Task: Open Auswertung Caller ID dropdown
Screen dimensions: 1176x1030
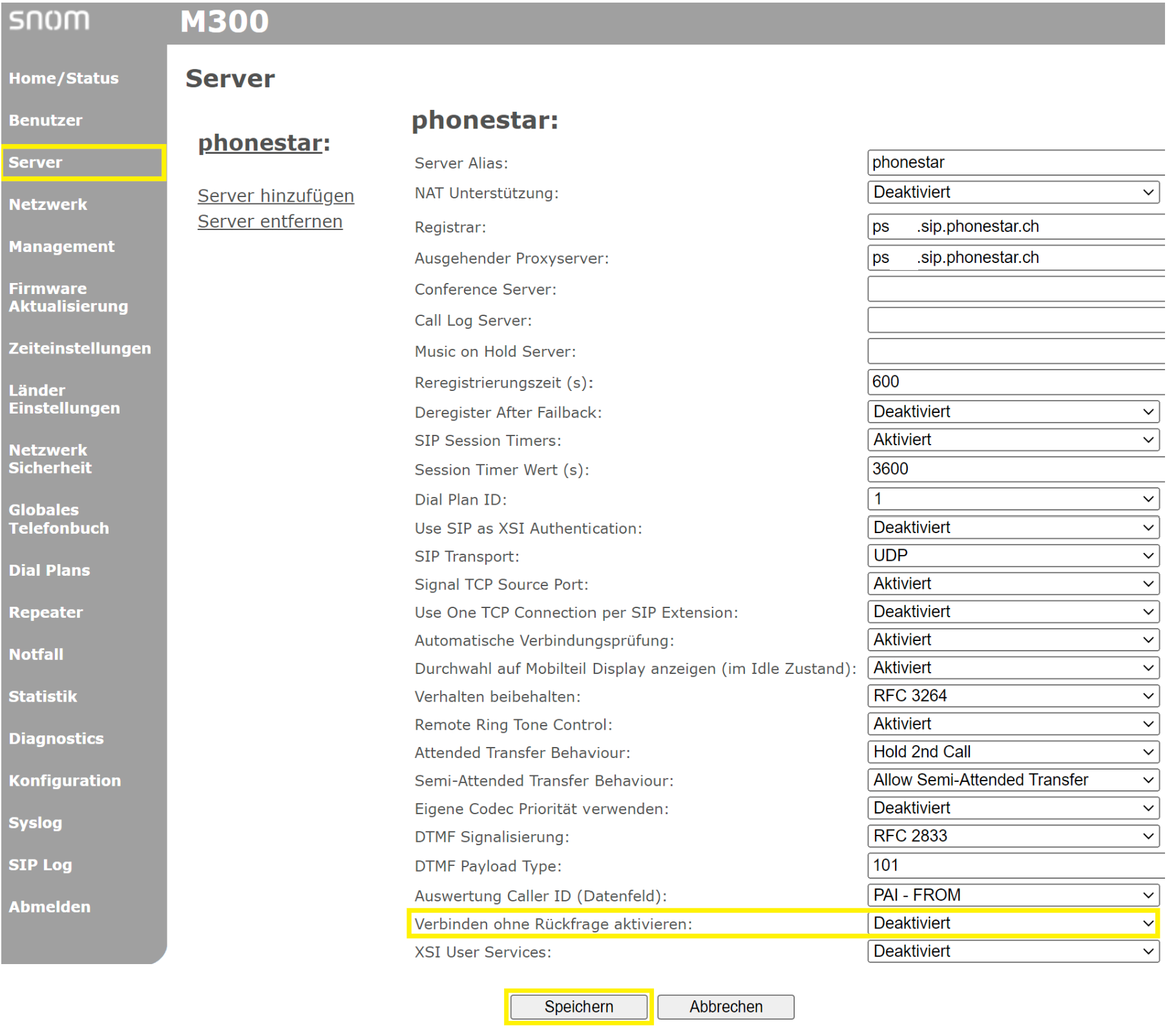Action: click(x=1013, y=895)
